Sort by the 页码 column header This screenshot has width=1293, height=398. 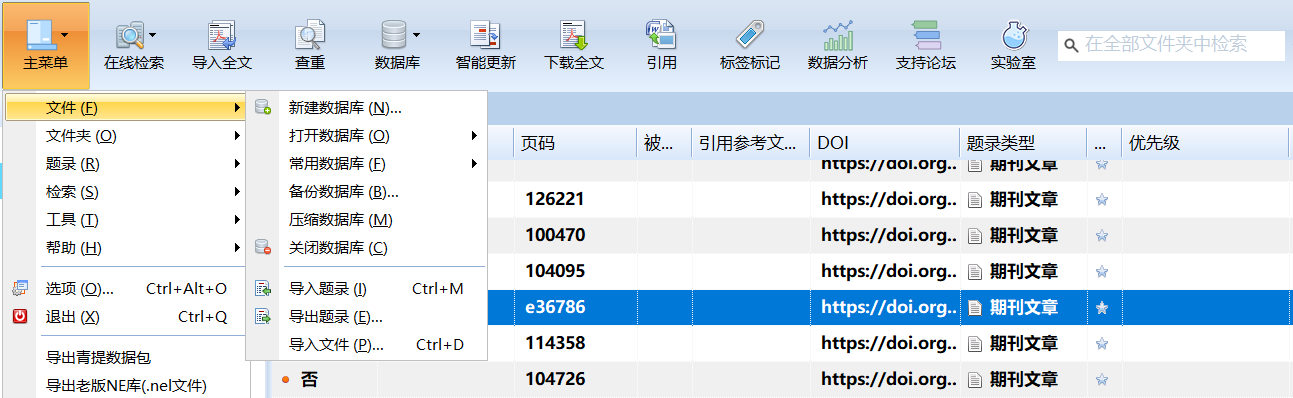pyautogui.click(x=576, y=143)
